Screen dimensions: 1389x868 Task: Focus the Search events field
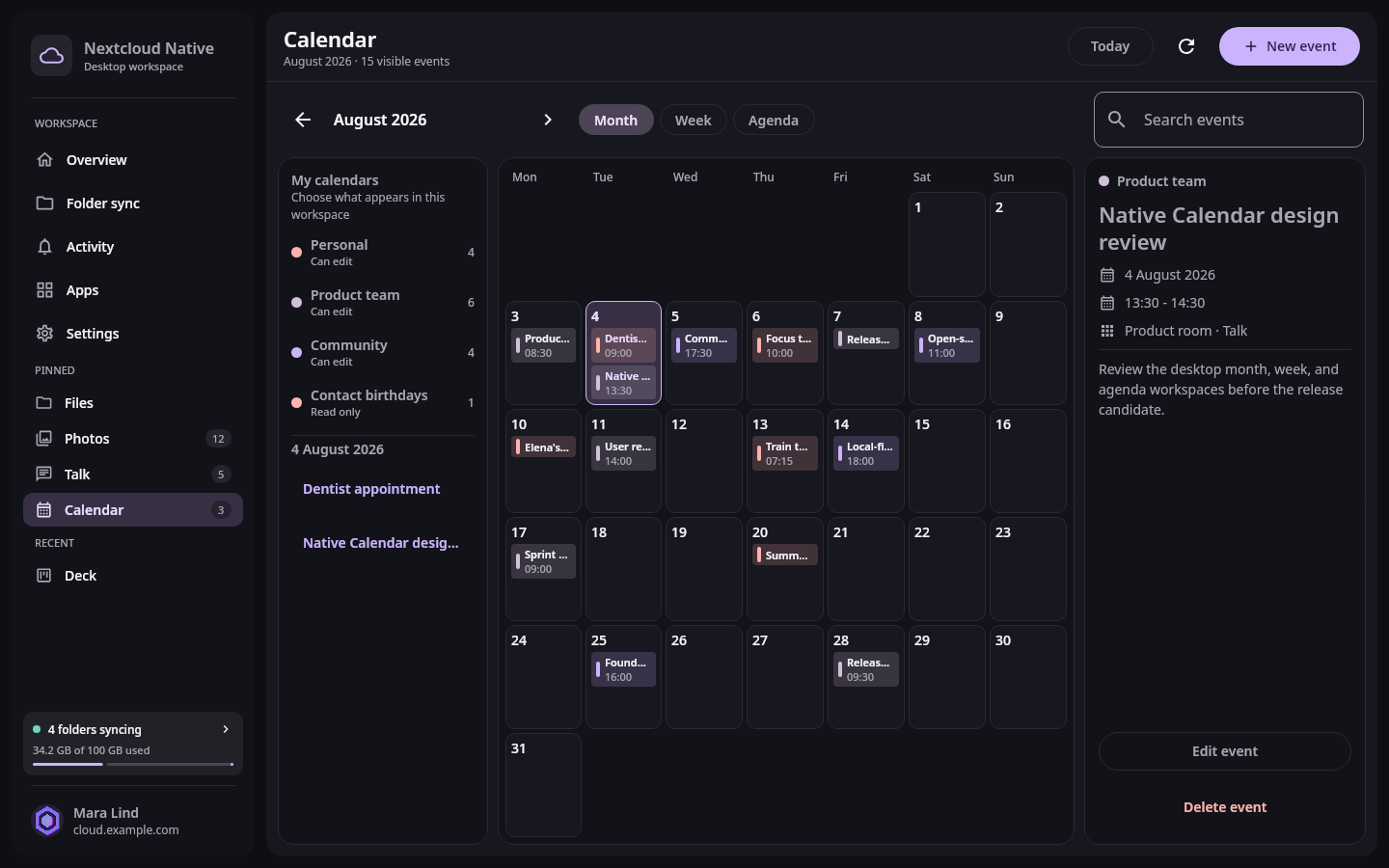[x=1229, y=120]
